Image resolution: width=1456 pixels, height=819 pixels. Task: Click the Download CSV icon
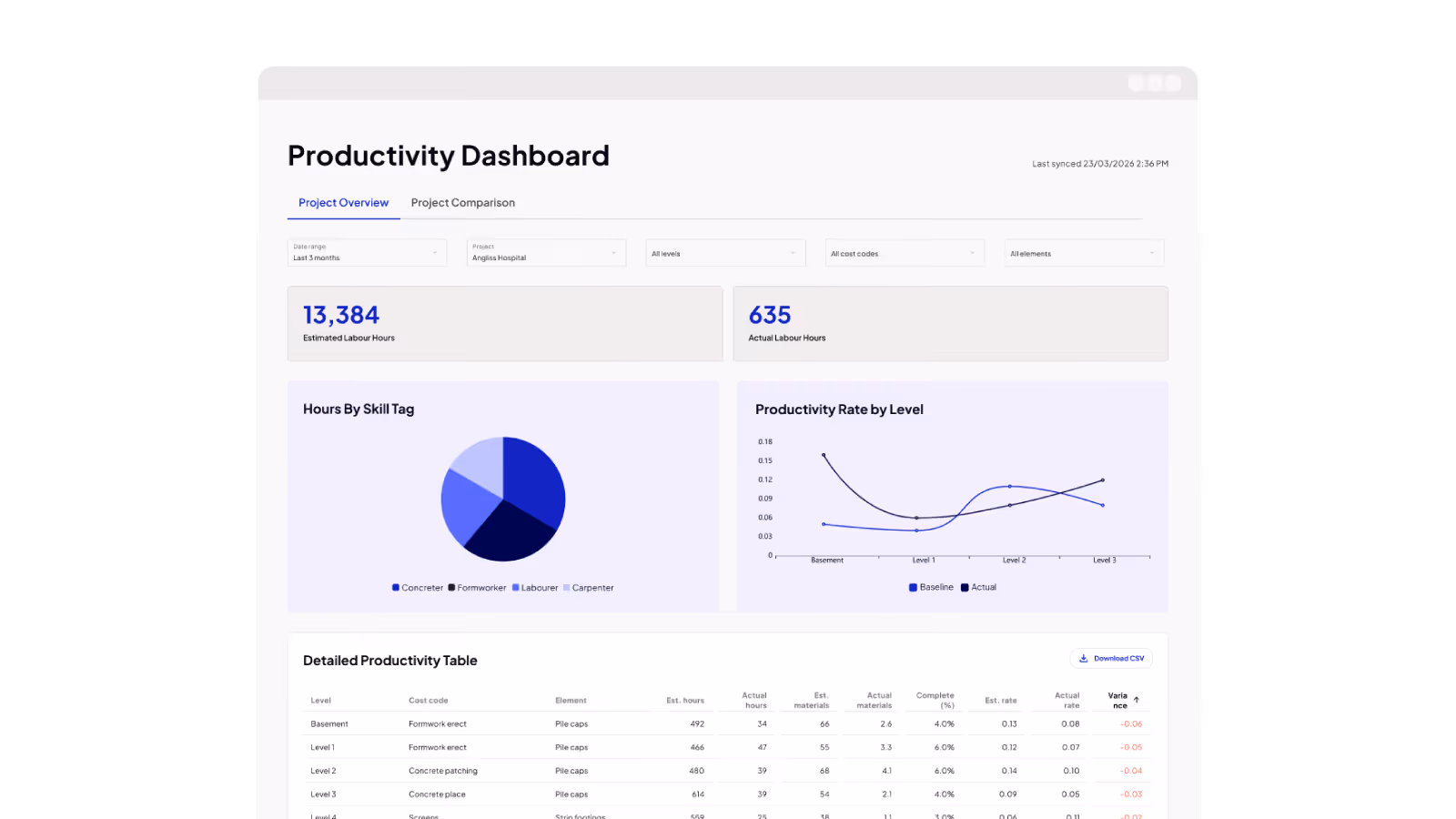1085,658
